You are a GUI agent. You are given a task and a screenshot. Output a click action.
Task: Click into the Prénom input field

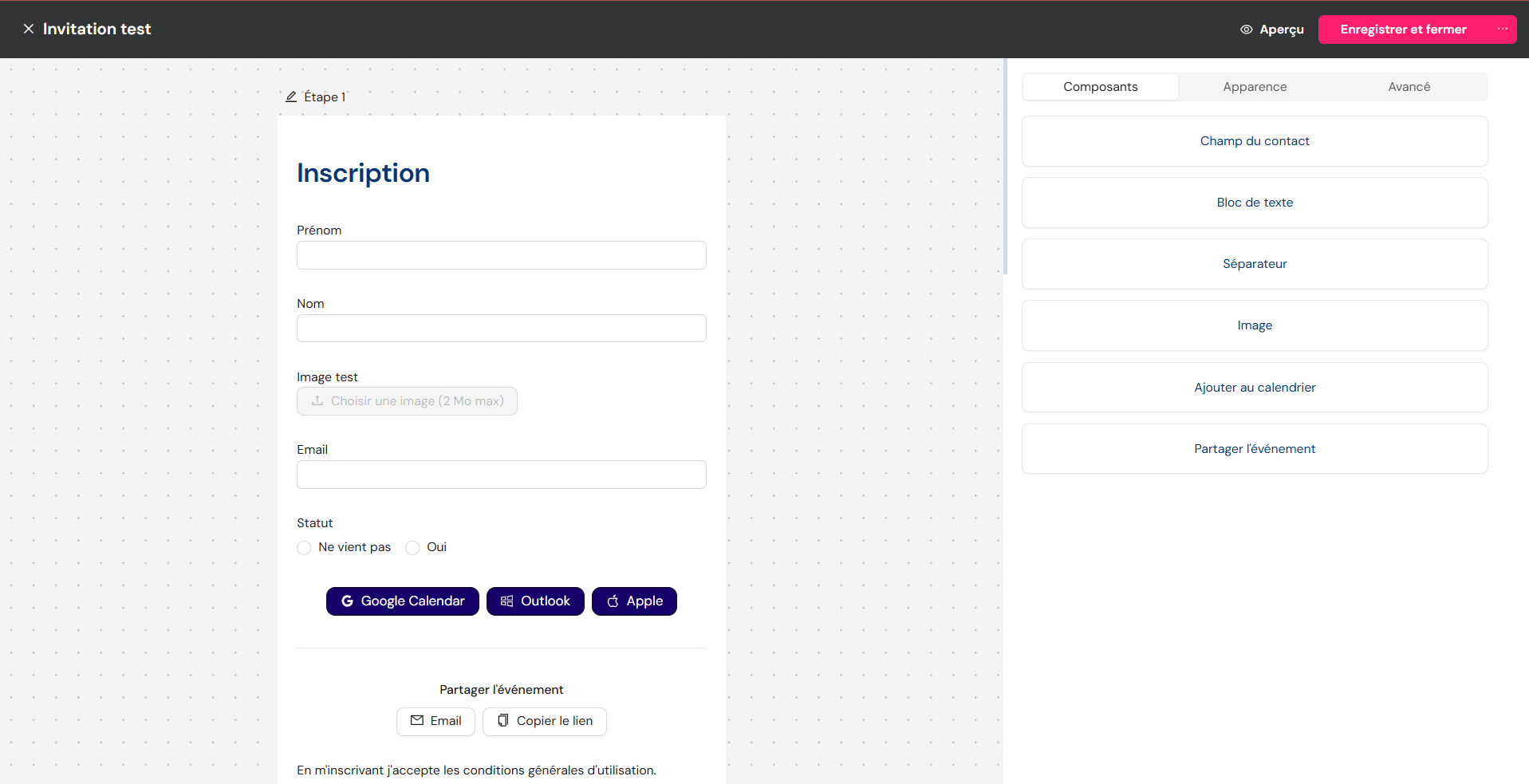click(x=501, y=255)
